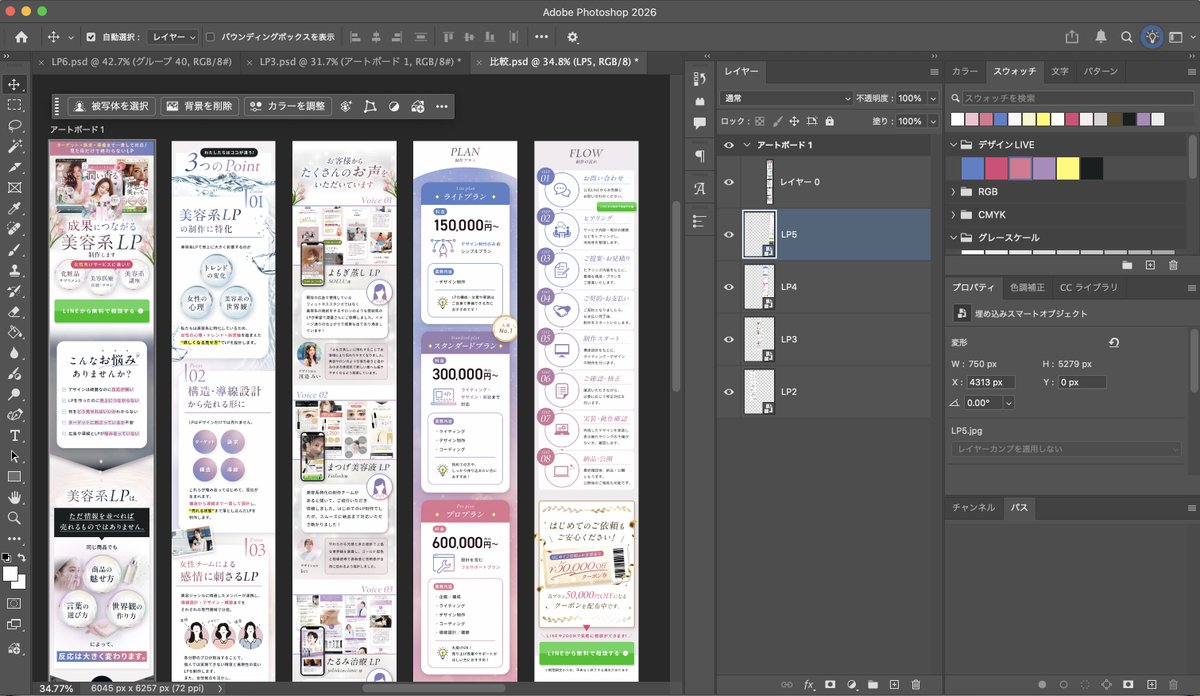Open the チャンネル panel tab
Viewport: 1200px width, 696px height.
[973, 508]
